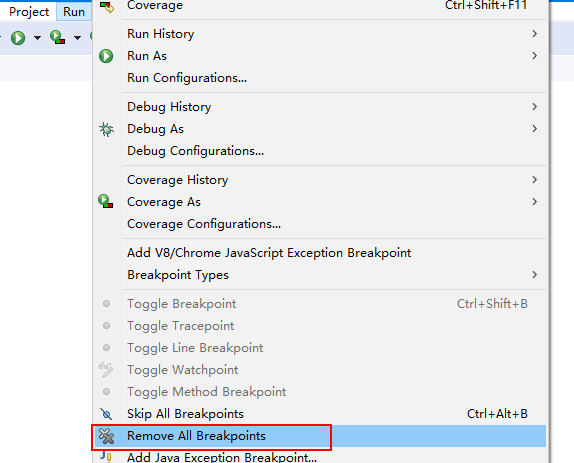Open the Run As submenu
Image resolution: width=574 pixels, height=463 pixels.
point(320,56)
